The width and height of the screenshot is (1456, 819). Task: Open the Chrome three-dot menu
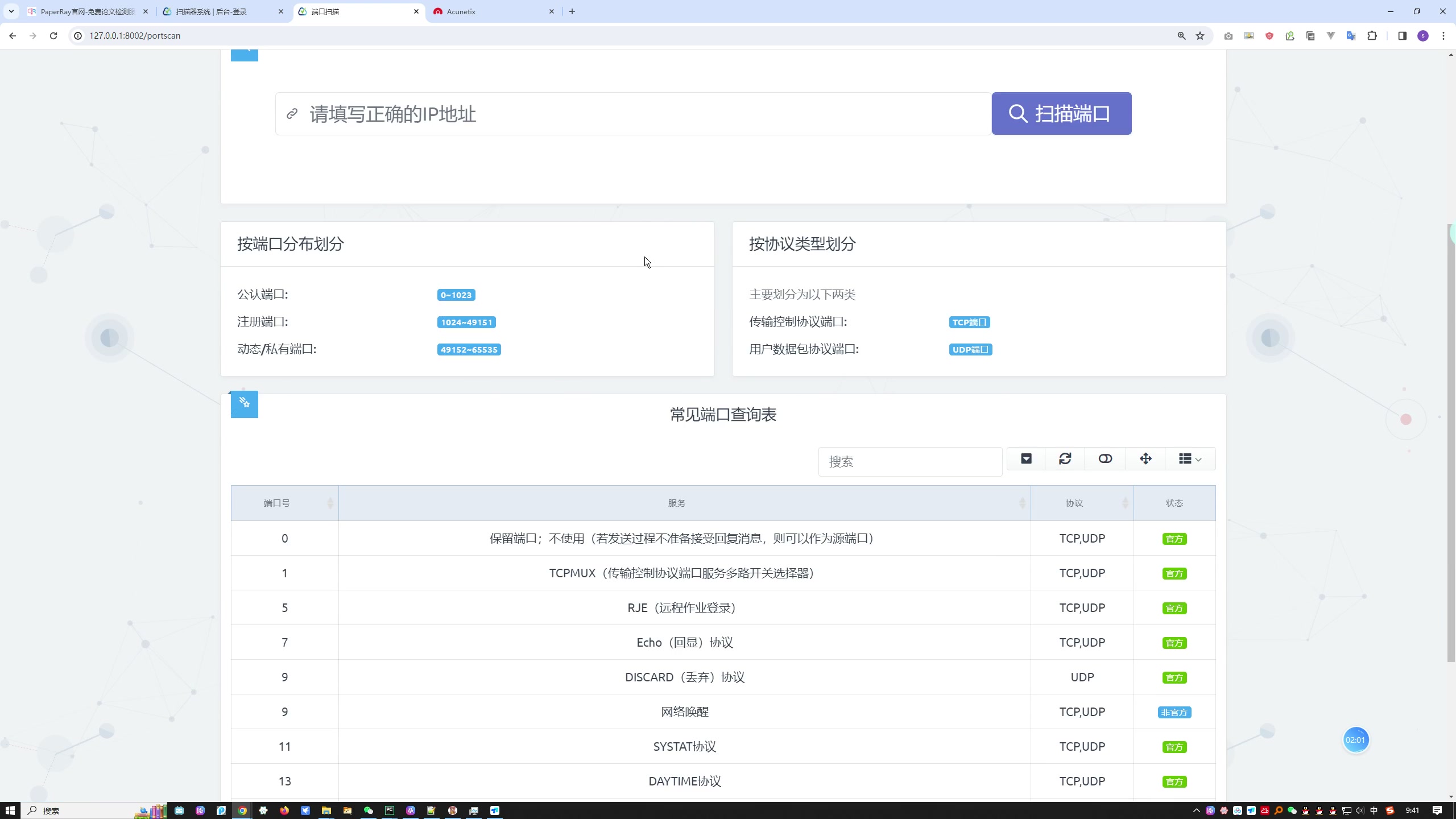coord(1443,36)
